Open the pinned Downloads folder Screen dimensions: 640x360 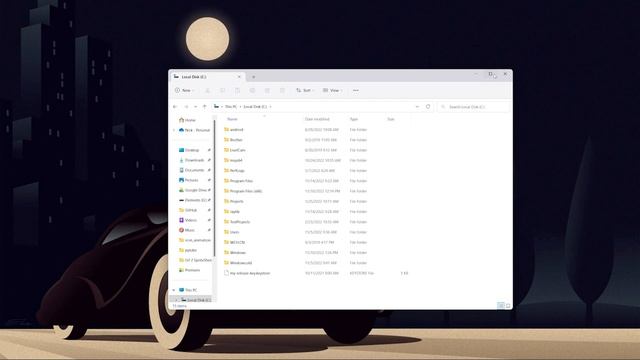pyautogui.click(x=192, y=160)
